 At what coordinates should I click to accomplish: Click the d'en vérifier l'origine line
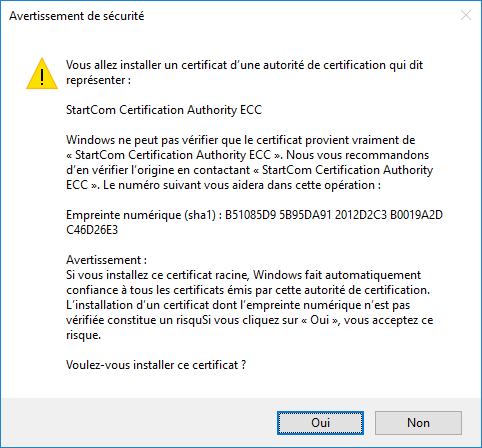tap(249, 170)
